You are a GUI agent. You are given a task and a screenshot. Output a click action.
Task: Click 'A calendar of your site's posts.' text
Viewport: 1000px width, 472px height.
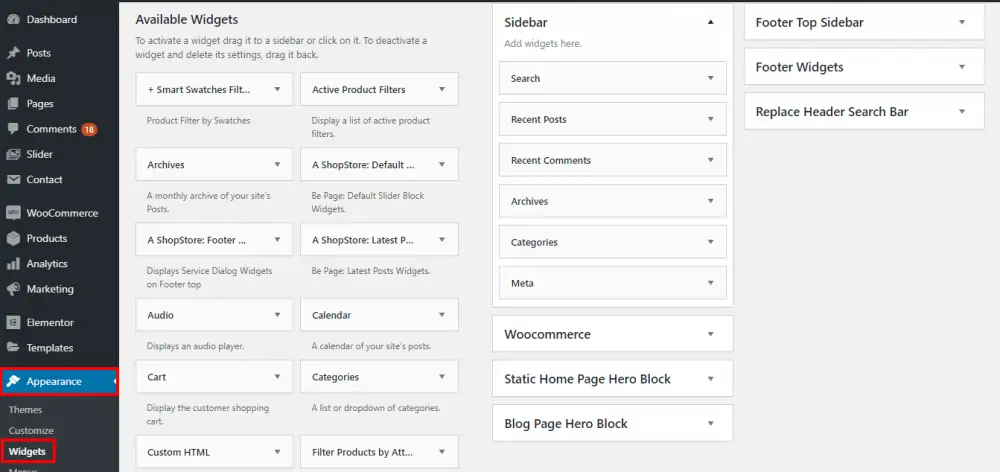[x=371, y=346]
